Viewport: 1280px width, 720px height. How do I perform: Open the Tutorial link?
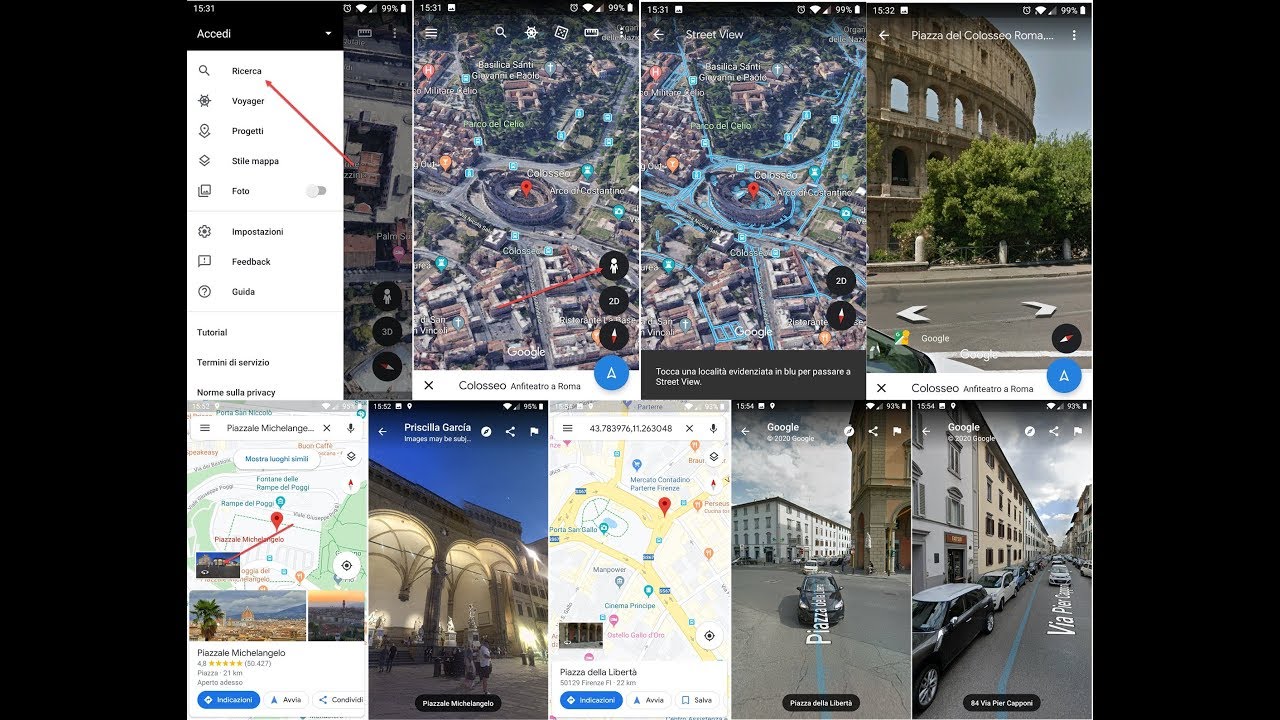pyautogui.click(x=212, y=333)
